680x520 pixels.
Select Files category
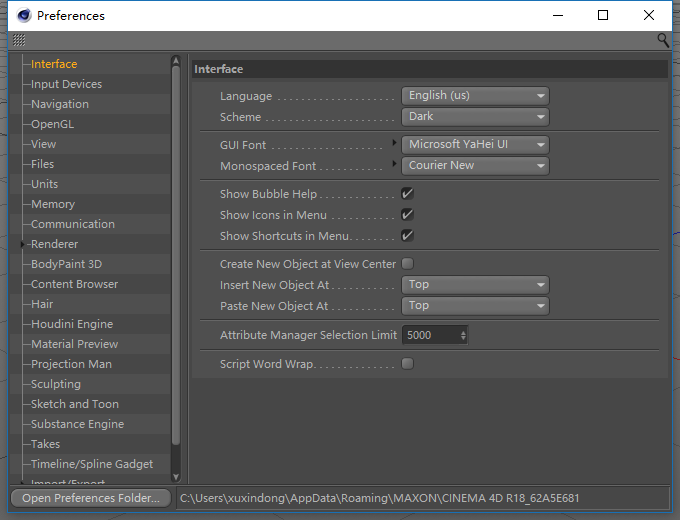pyautogui.click(x=42, y=164)
